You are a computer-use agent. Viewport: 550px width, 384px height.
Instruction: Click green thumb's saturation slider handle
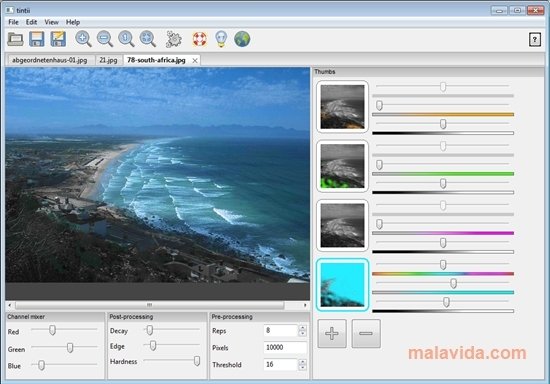(x=379, y=164)
